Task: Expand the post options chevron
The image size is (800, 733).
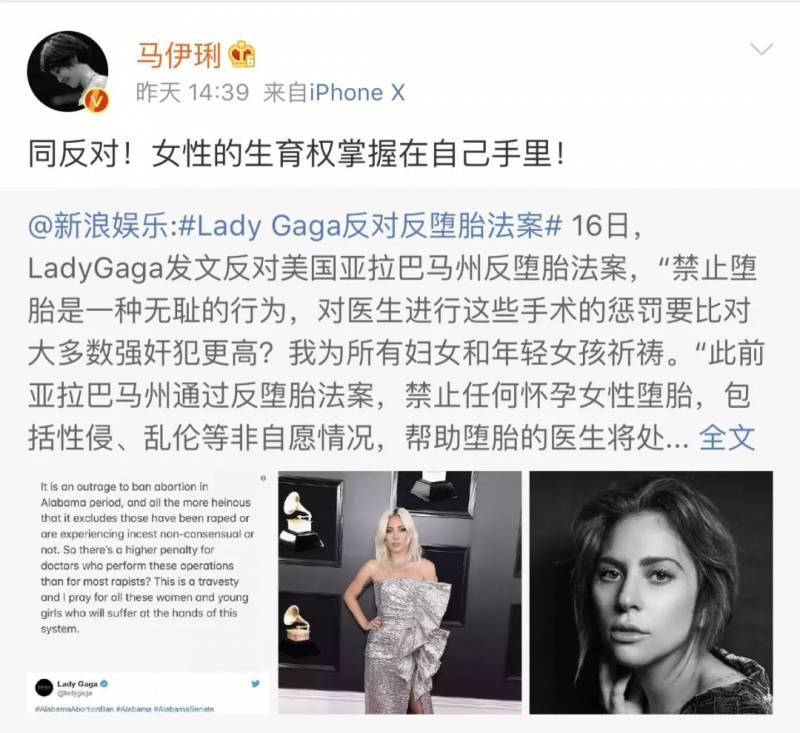Action: pos(762,49)
